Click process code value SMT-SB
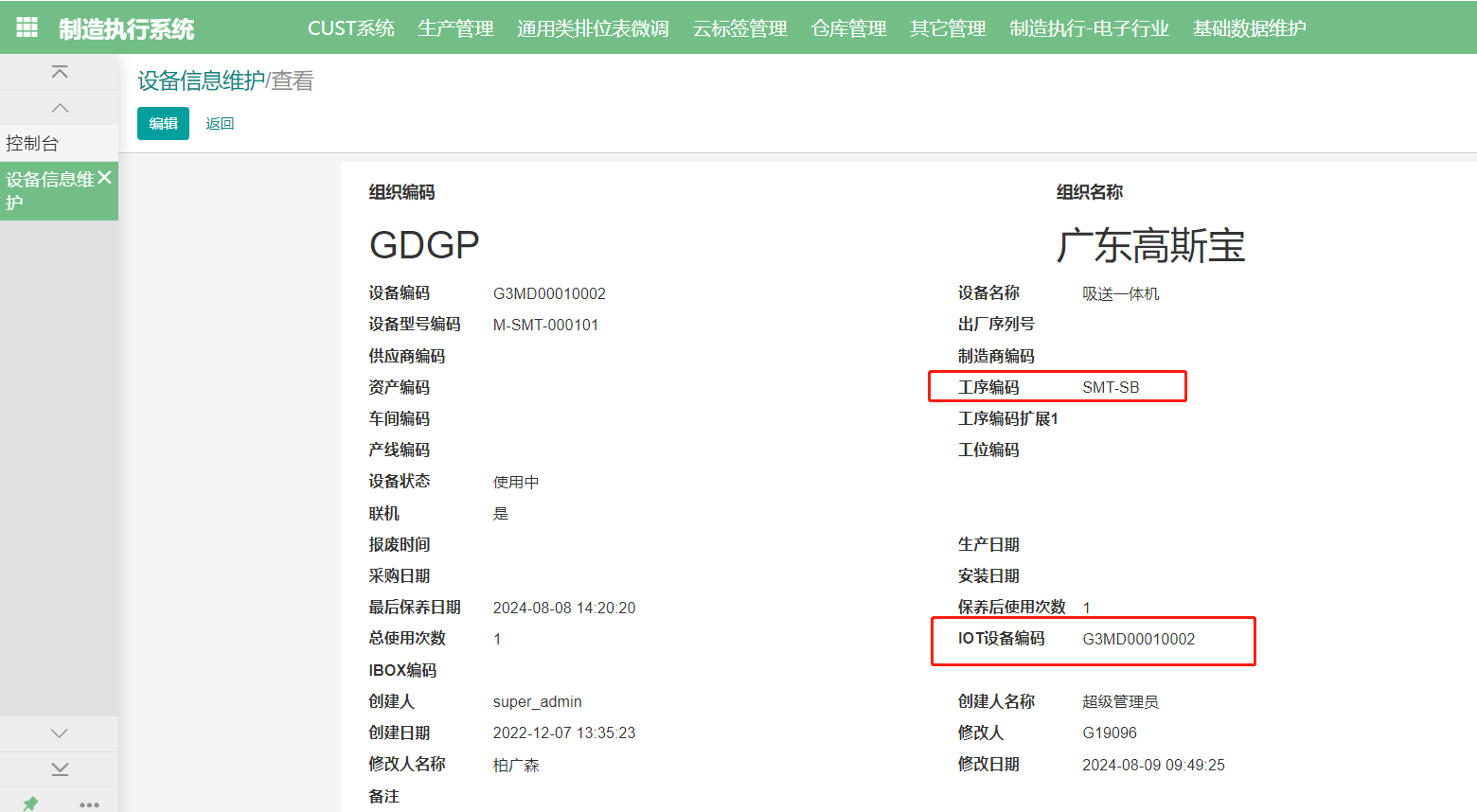Viewport: 1477px width, 812px height. (1111, 387)
